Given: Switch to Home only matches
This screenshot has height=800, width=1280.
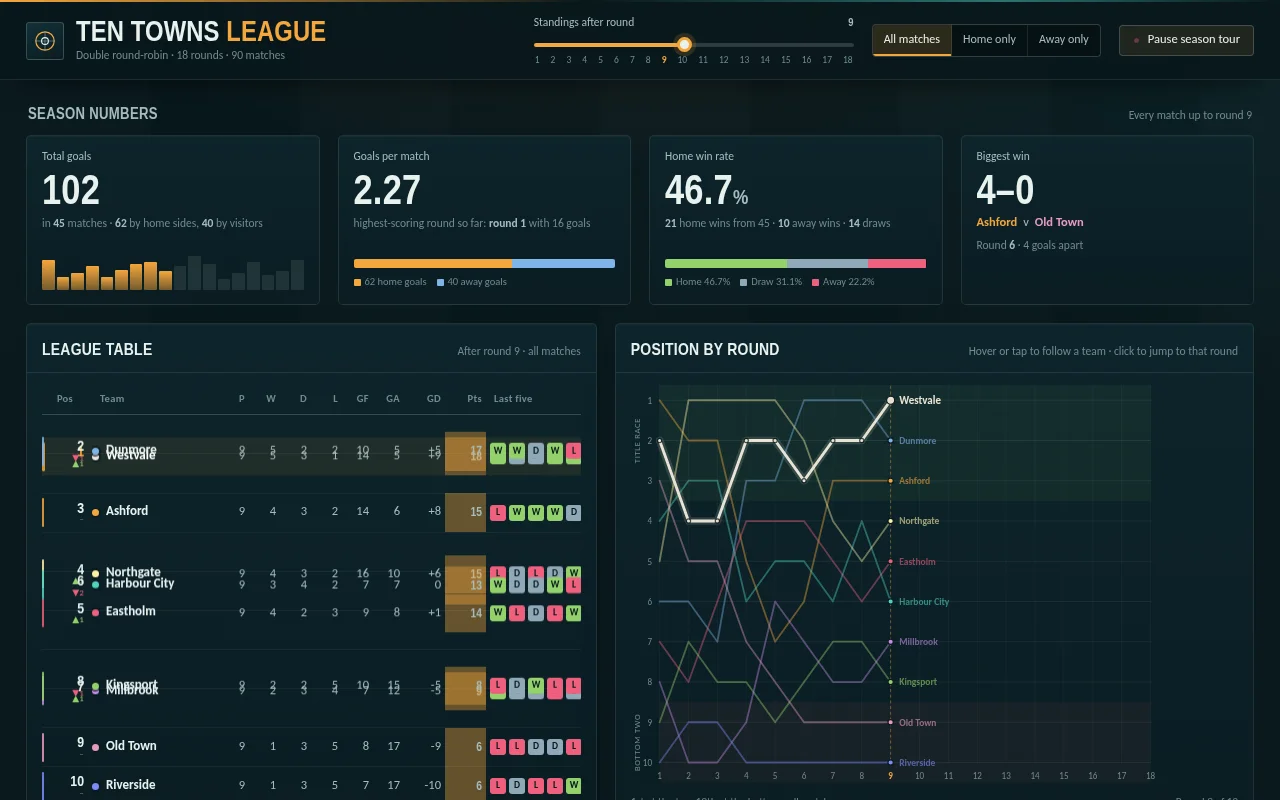Looking at the screenshot, I should (x=989, y=40).
